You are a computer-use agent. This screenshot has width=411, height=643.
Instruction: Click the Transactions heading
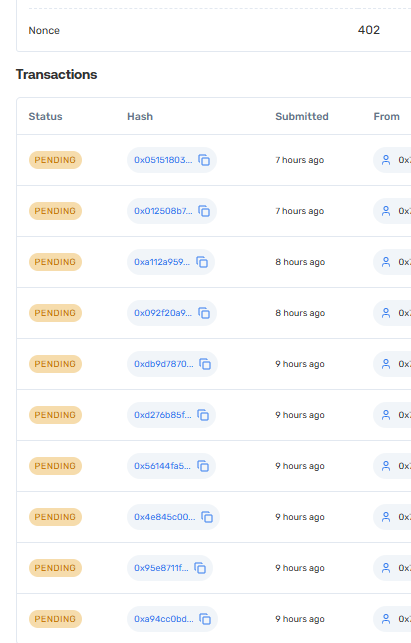[x=57, y=75]
